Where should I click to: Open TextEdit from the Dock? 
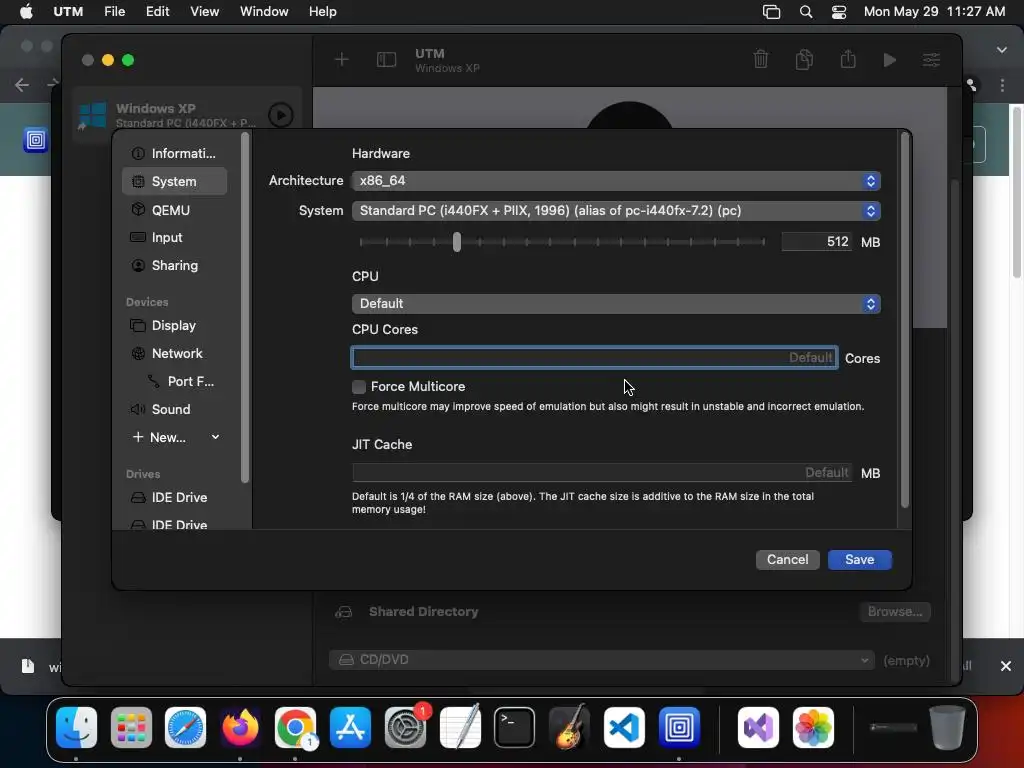460,727
